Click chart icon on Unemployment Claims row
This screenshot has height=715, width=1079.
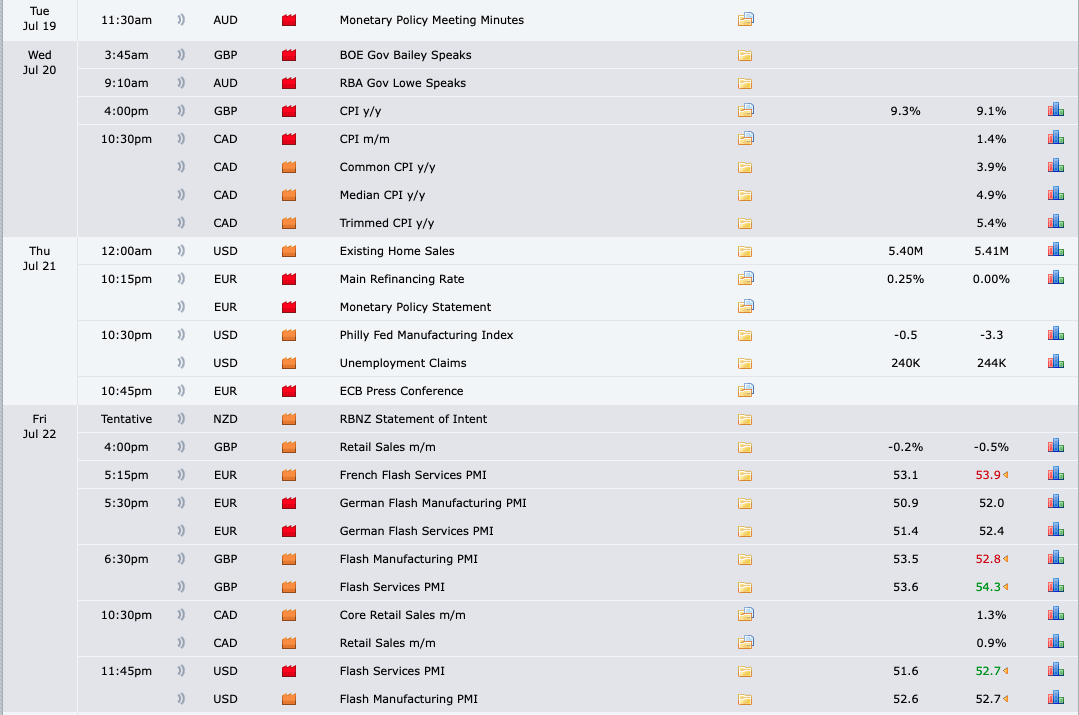tap(1055, 363)
